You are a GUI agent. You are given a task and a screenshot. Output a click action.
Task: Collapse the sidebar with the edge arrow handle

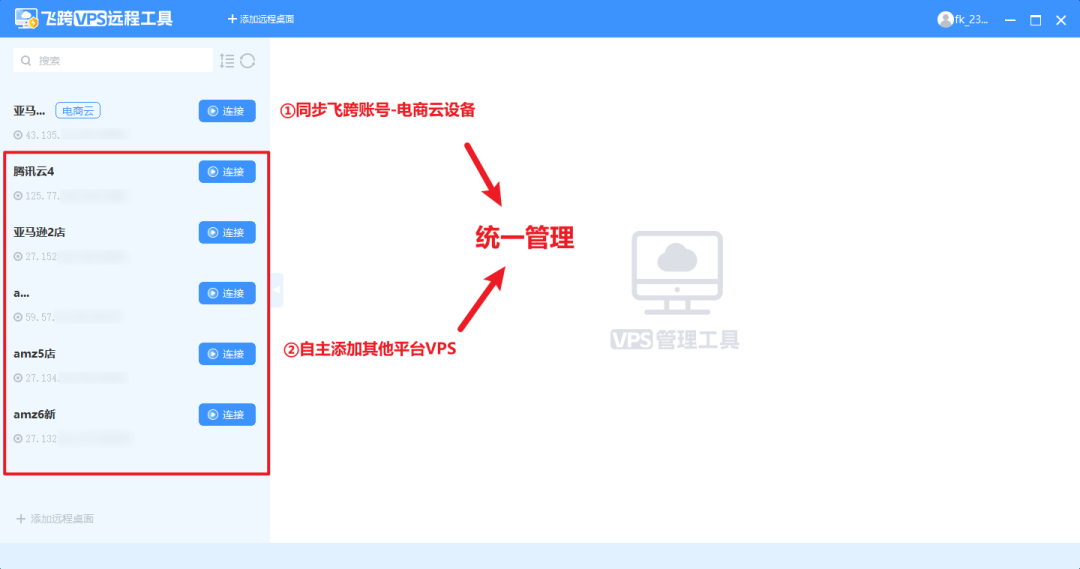[277, 290]
